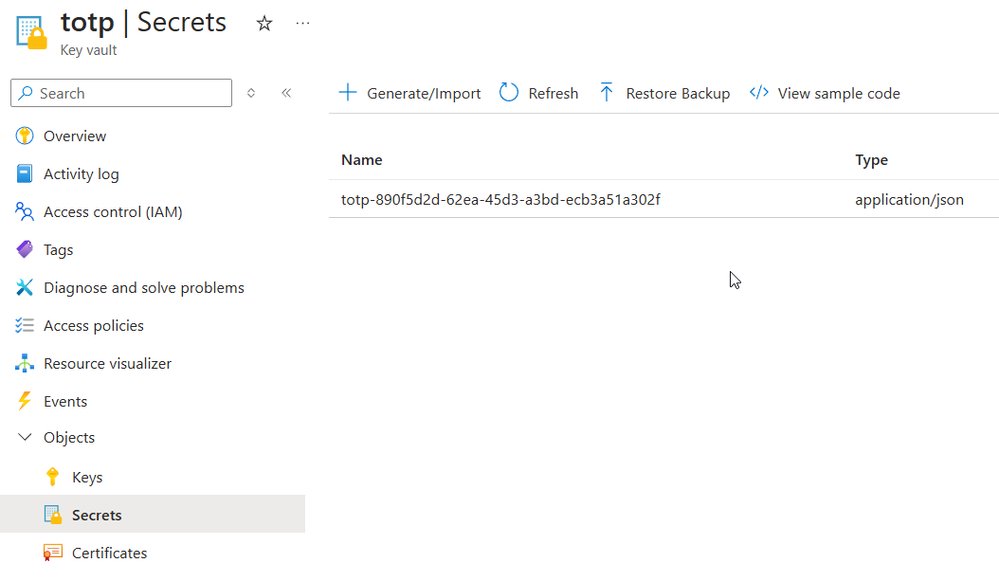
Task: Open View sample code
Action: click(x=824, y=92)
